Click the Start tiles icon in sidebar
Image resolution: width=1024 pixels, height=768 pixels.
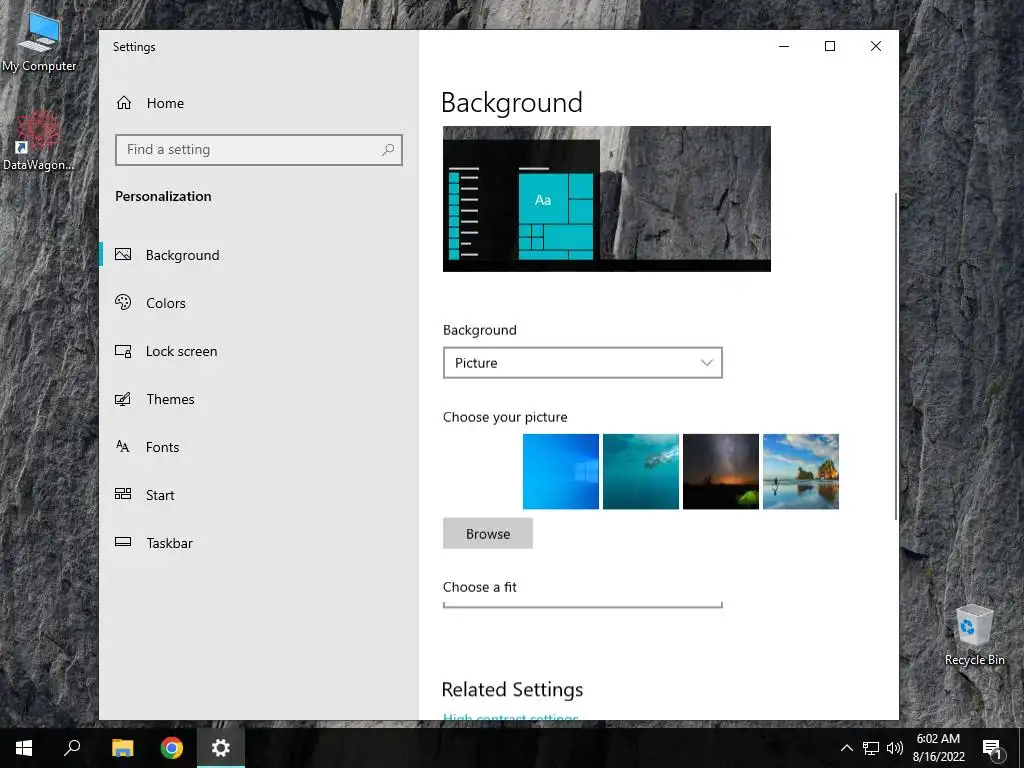[123, 494]
